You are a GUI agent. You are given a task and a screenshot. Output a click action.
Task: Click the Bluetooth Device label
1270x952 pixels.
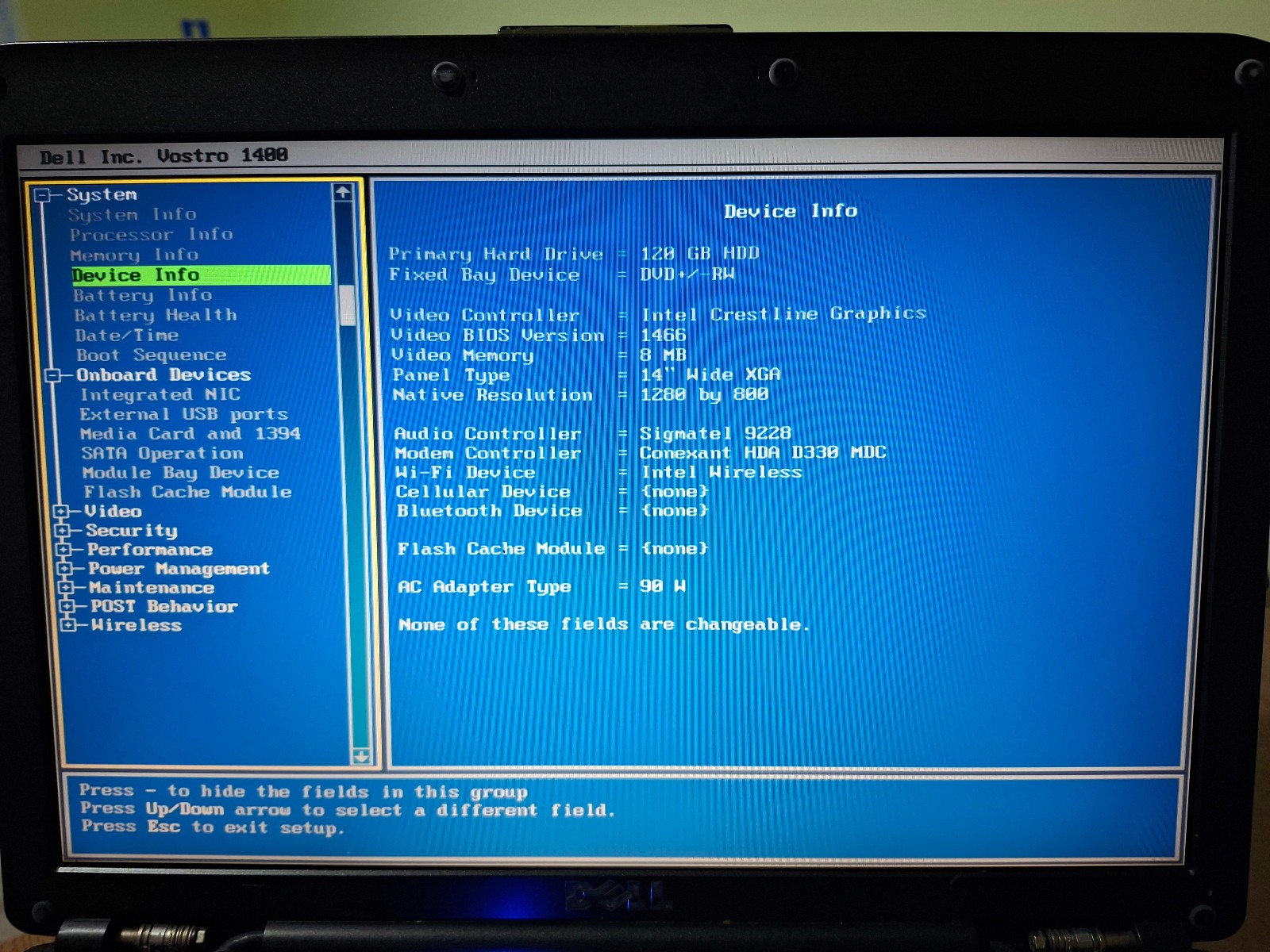(x=490, y=511)
